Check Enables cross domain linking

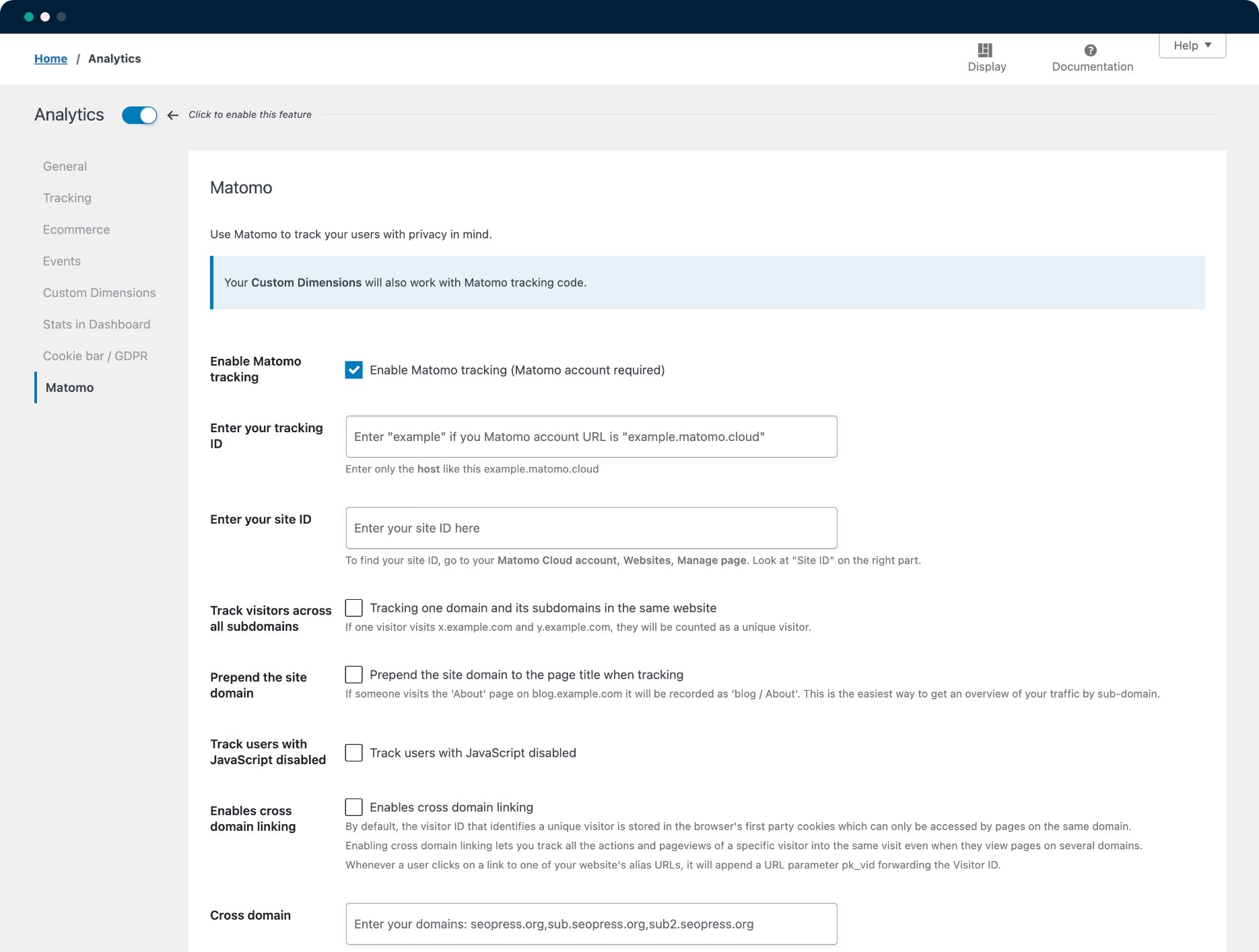tap(353, 807)
